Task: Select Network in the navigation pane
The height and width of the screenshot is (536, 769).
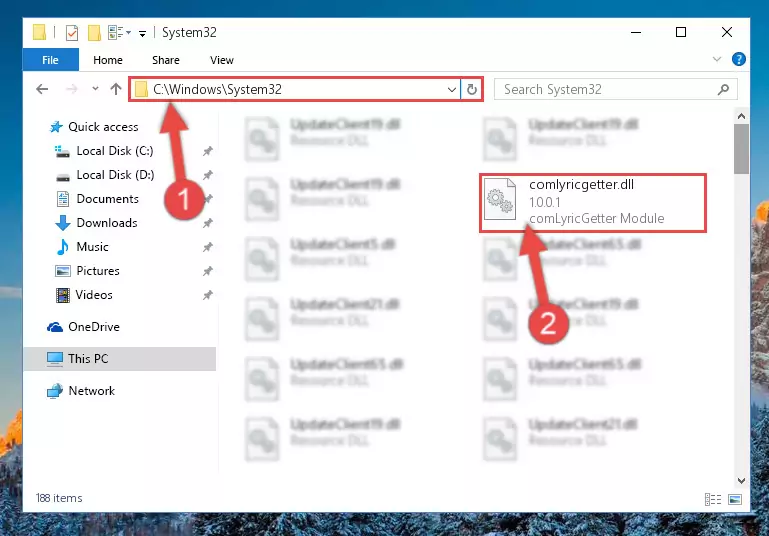Action: [x=91, y=391]
